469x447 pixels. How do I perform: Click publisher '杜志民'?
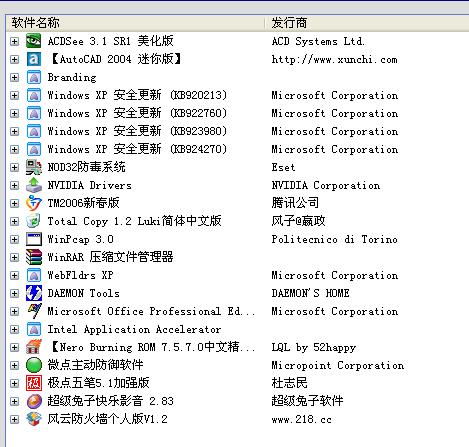[289, 383]
